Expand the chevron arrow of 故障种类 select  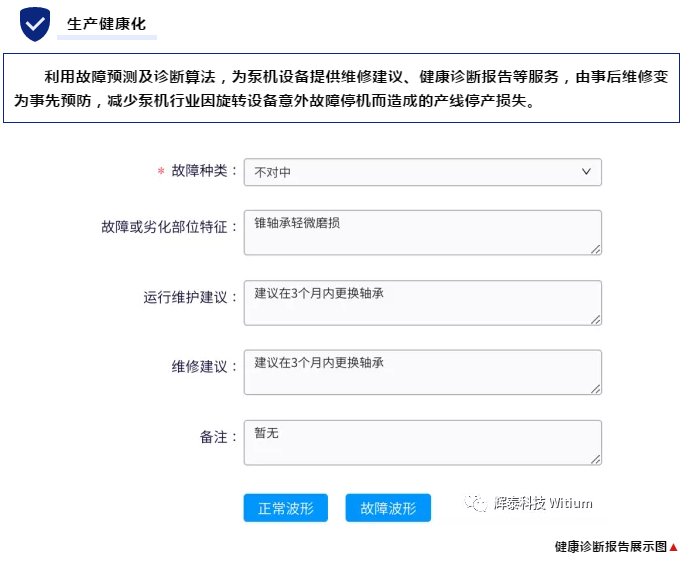(x=587, y=172)
